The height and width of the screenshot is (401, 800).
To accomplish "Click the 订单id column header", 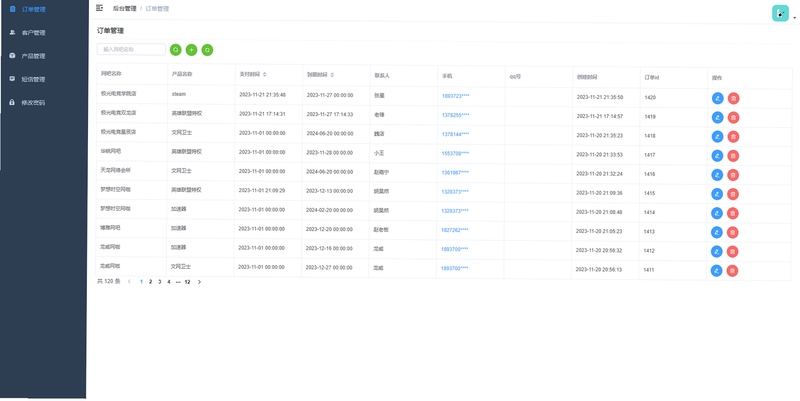I will click(652, 78).
